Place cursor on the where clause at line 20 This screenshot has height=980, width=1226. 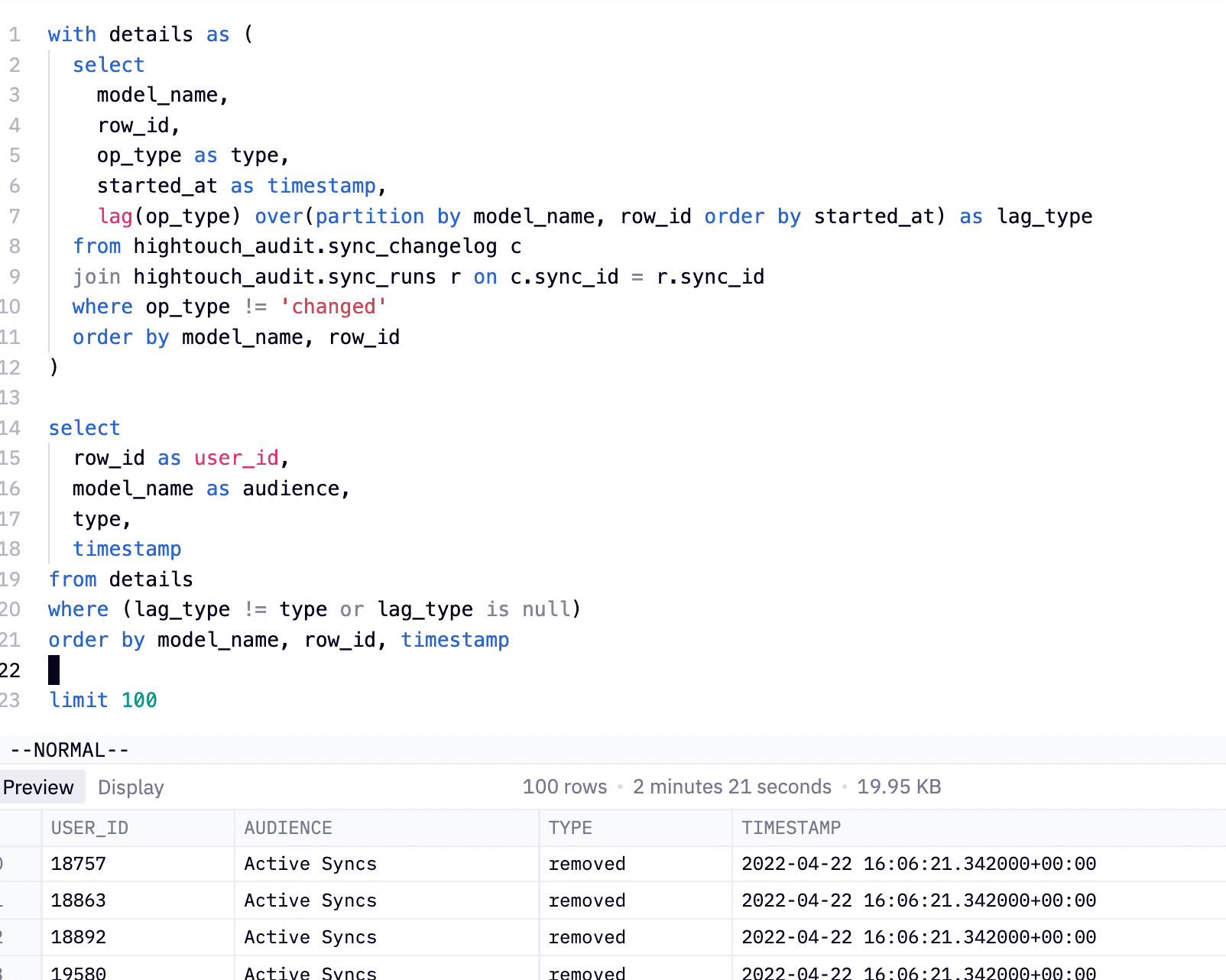point(78,609)
